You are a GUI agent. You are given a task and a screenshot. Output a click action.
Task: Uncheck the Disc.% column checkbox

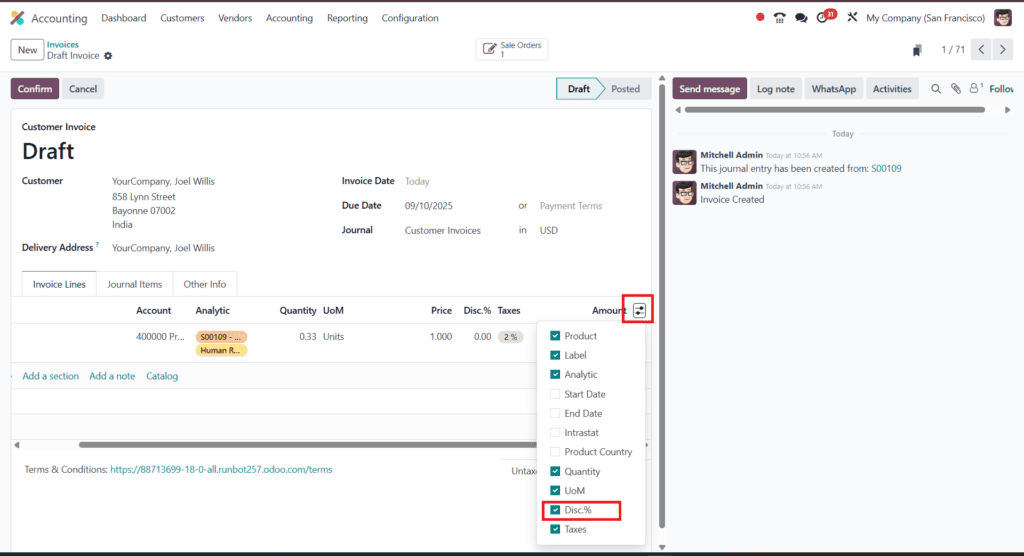[x=555, y=510]
